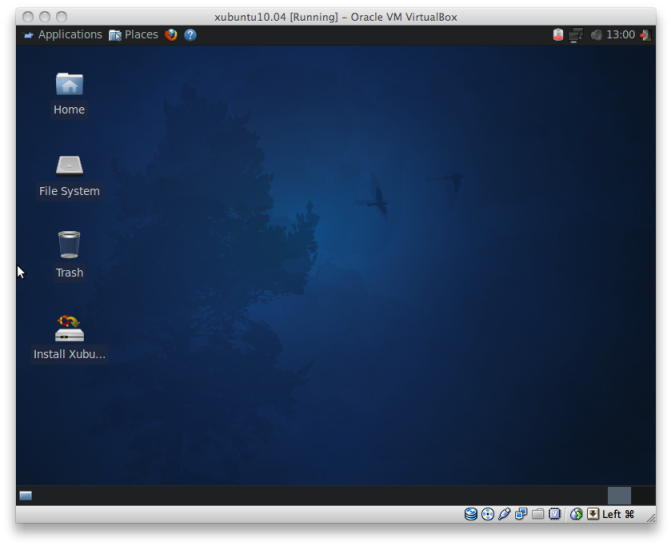Click the Left ⌘ host key label
This screenshot has height=546, width=671.
pos(618,514)
